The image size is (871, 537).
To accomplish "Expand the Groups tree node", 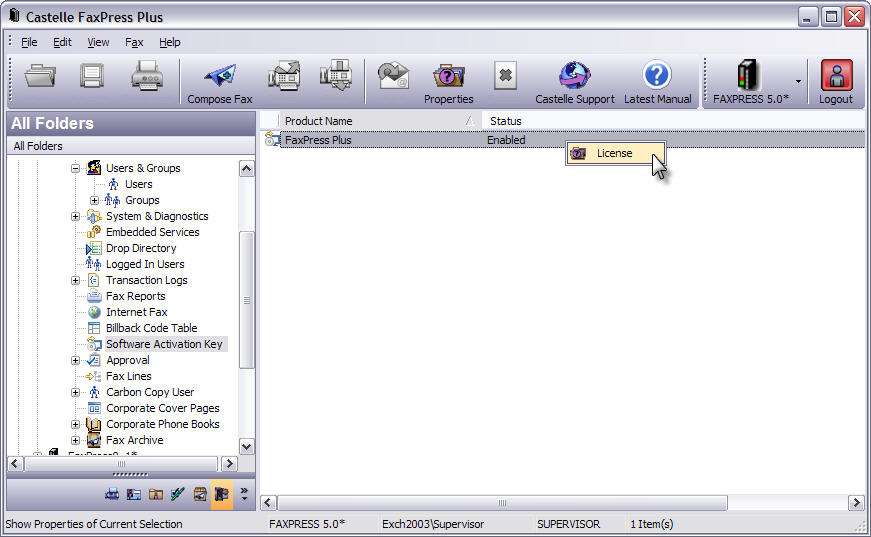I will [95, 200].
